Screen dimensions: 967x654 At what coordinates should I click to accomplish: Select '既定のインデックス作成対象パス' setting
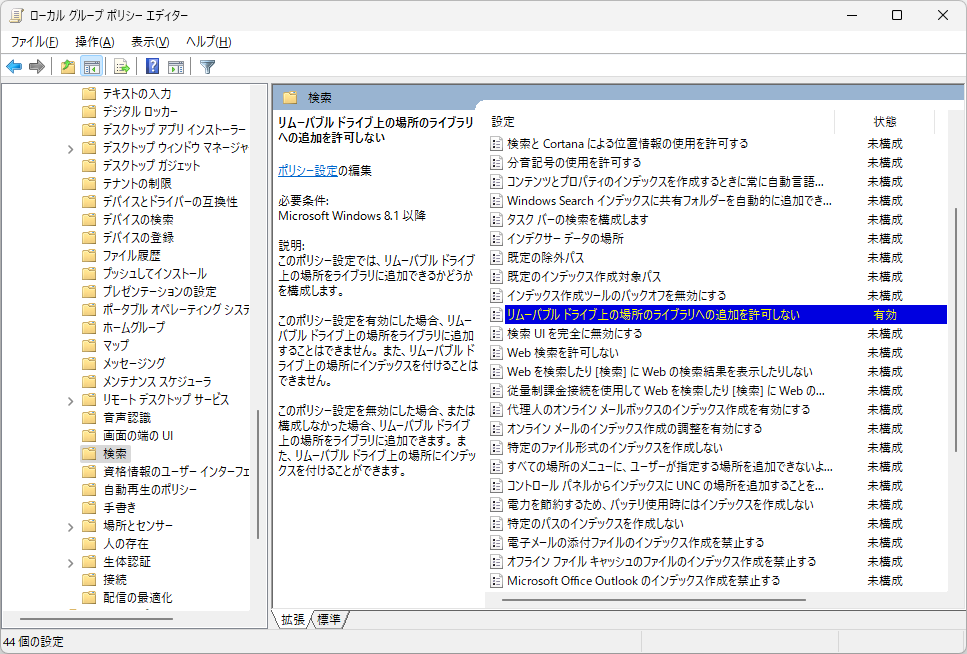[x=584, y=277]
